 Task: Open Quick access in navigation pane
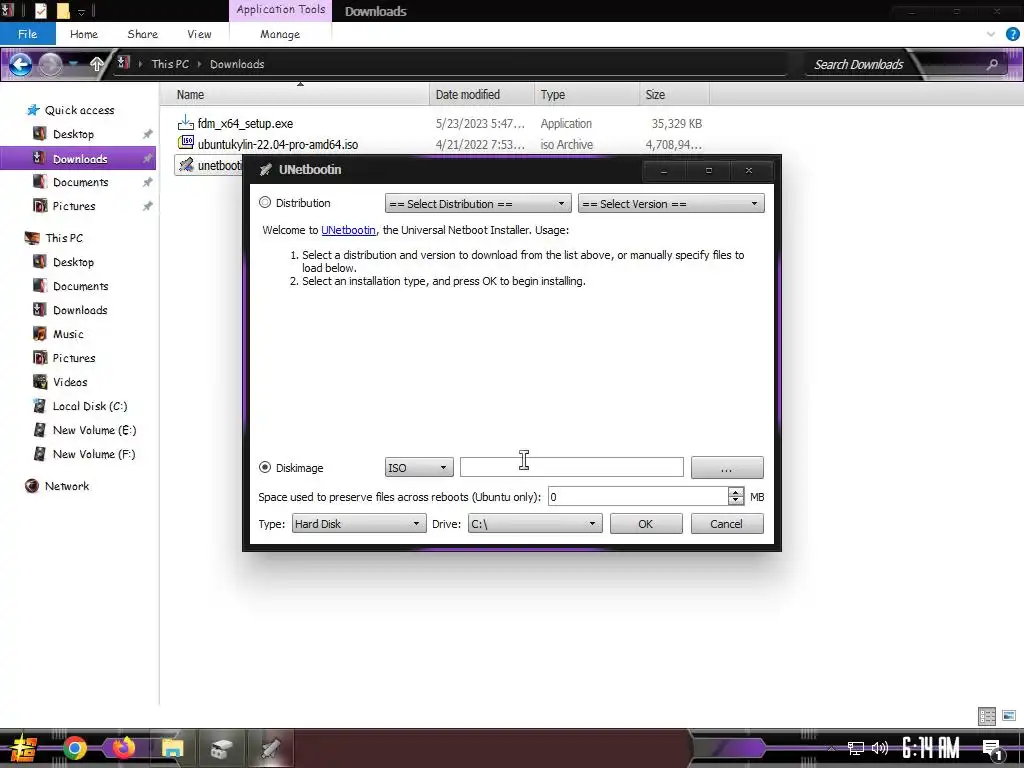[x=79, y=110]
